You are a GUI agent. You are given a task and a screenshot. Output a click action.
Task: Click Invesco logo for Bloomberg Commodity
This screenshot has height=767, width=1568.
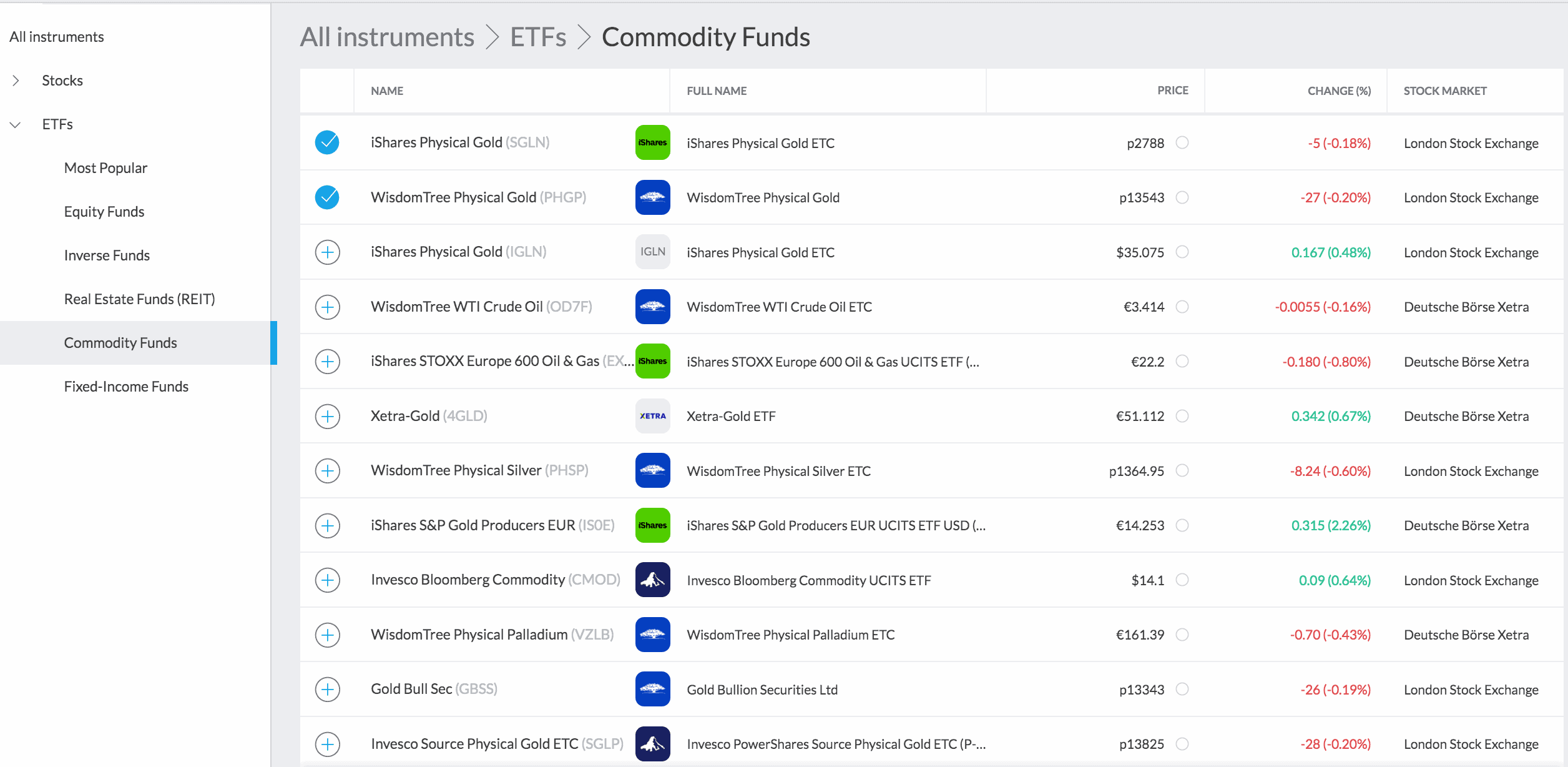[x=652, y=580]
